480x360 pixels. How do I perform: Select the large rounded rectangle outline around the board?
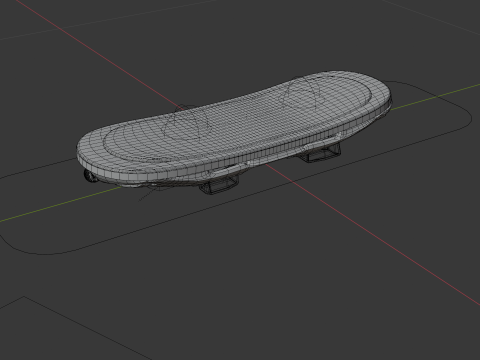point(236,168)
